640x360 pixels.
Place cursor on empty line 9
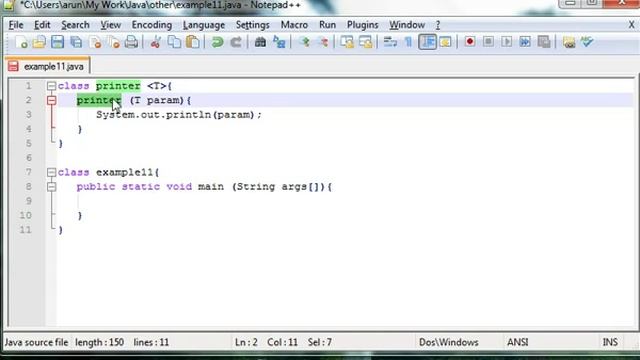click(x=345, y=201)
